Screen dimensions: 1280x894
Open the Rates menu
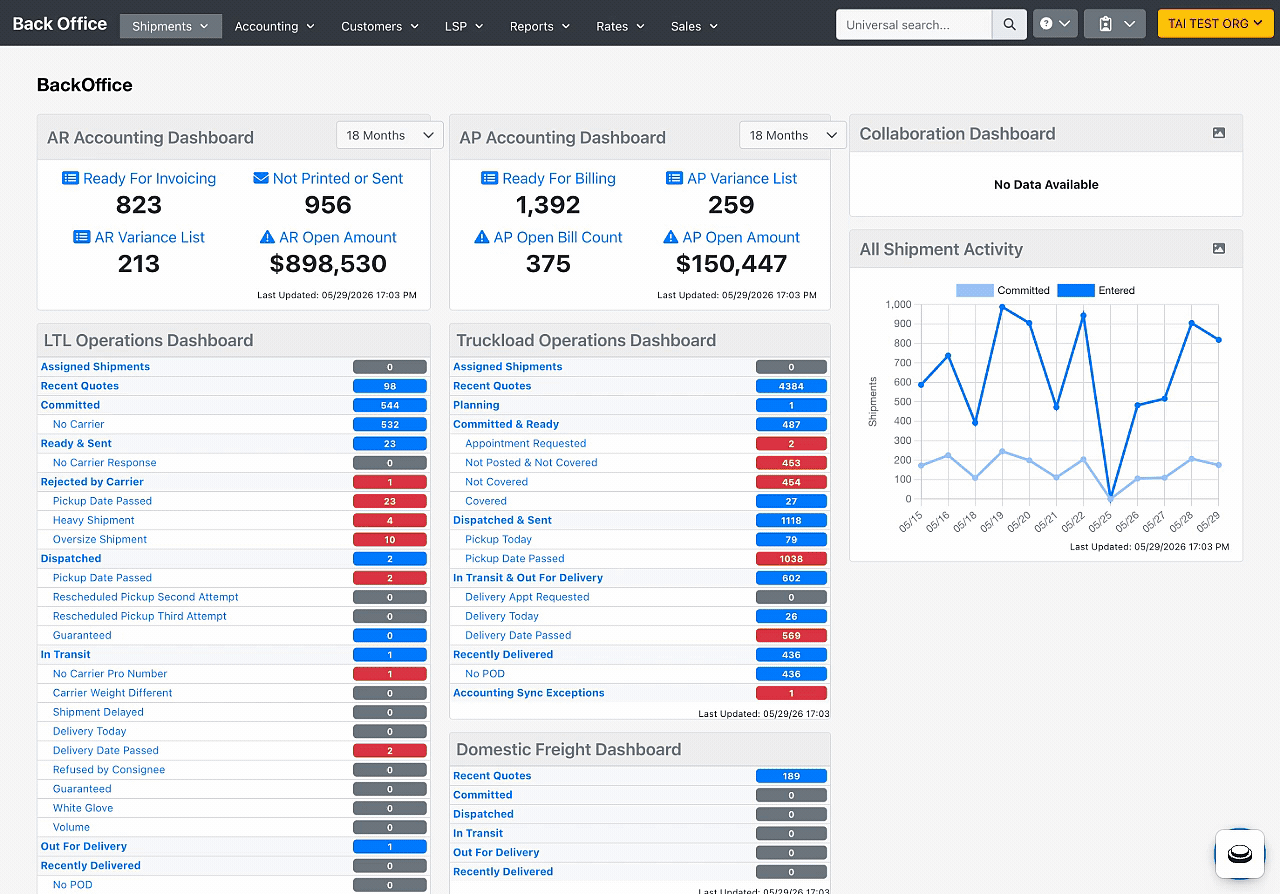(x=620, y=26)
